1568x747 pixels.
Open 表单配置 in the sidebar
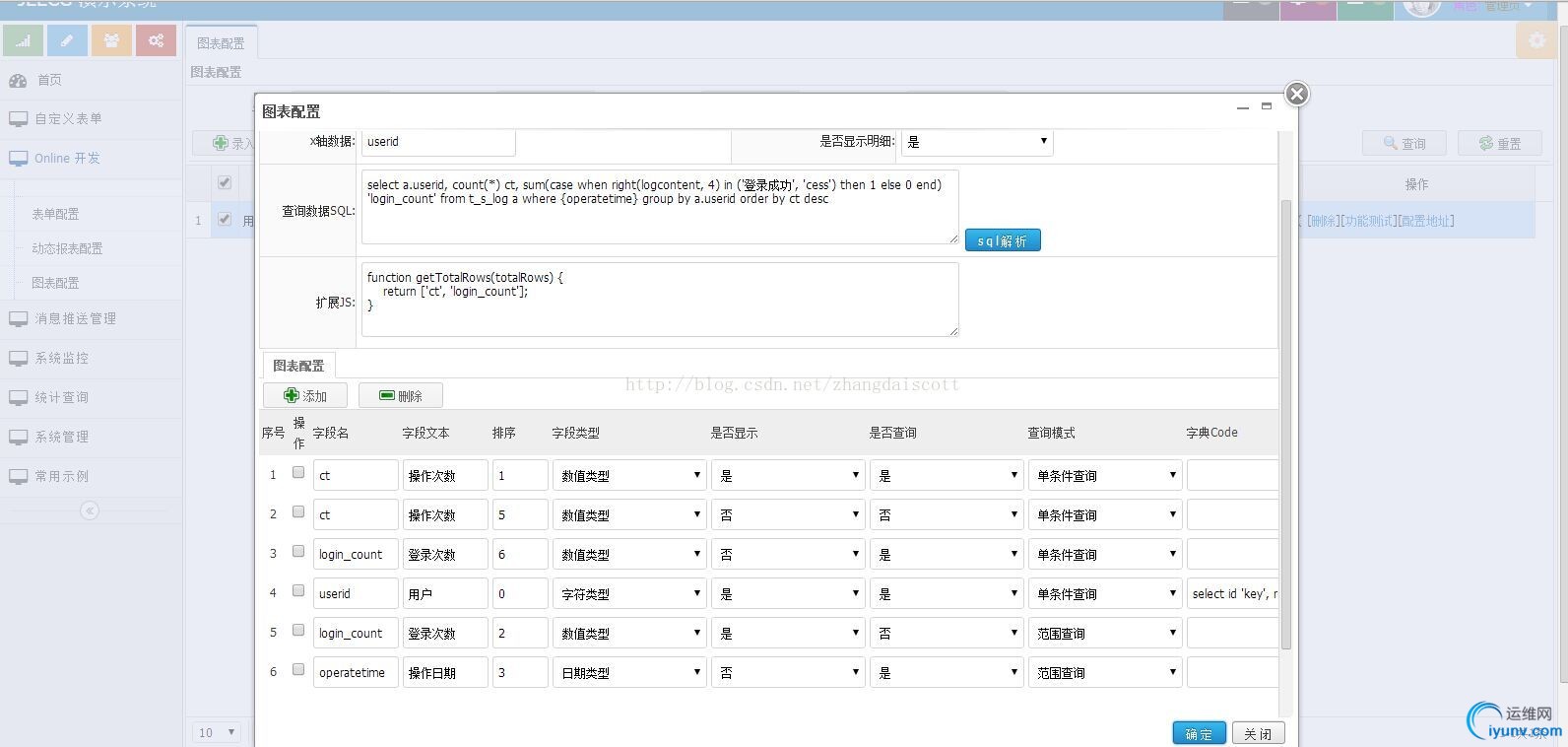pos(55,214)
